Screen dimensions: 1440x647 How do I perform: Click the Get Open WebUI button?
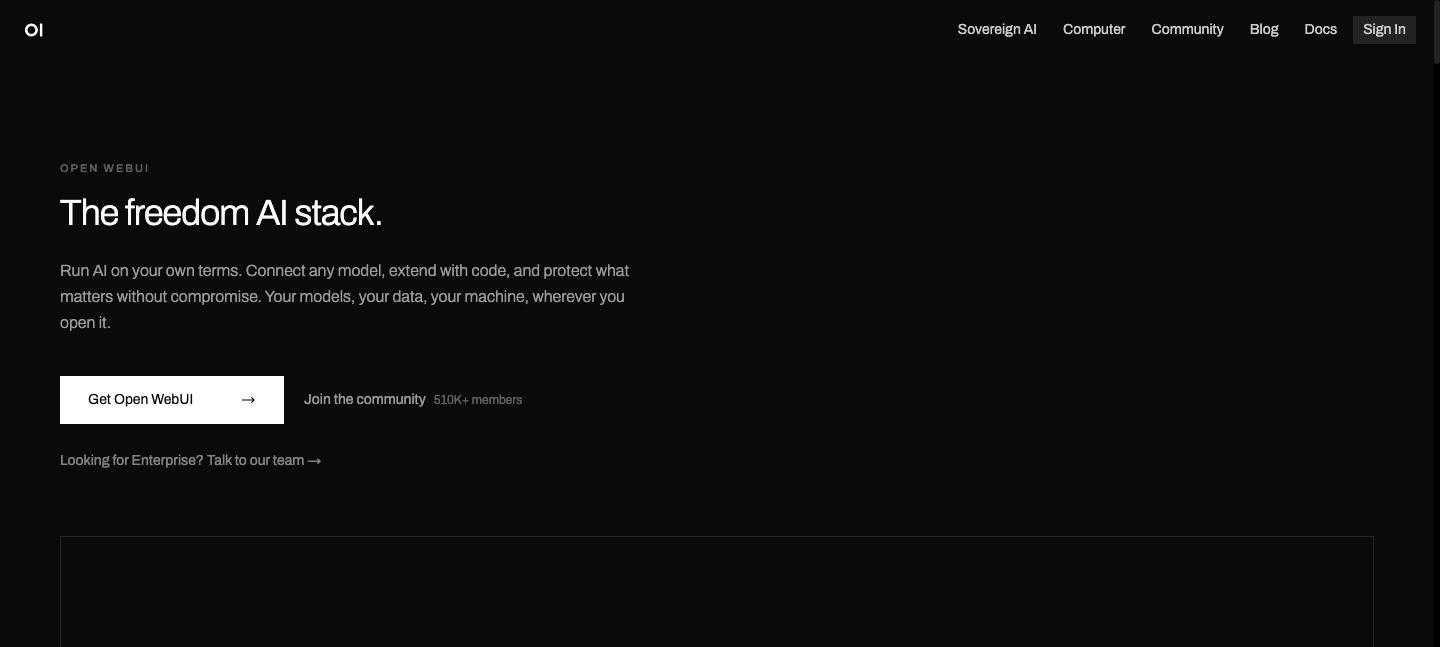click(x=172, y=400)
